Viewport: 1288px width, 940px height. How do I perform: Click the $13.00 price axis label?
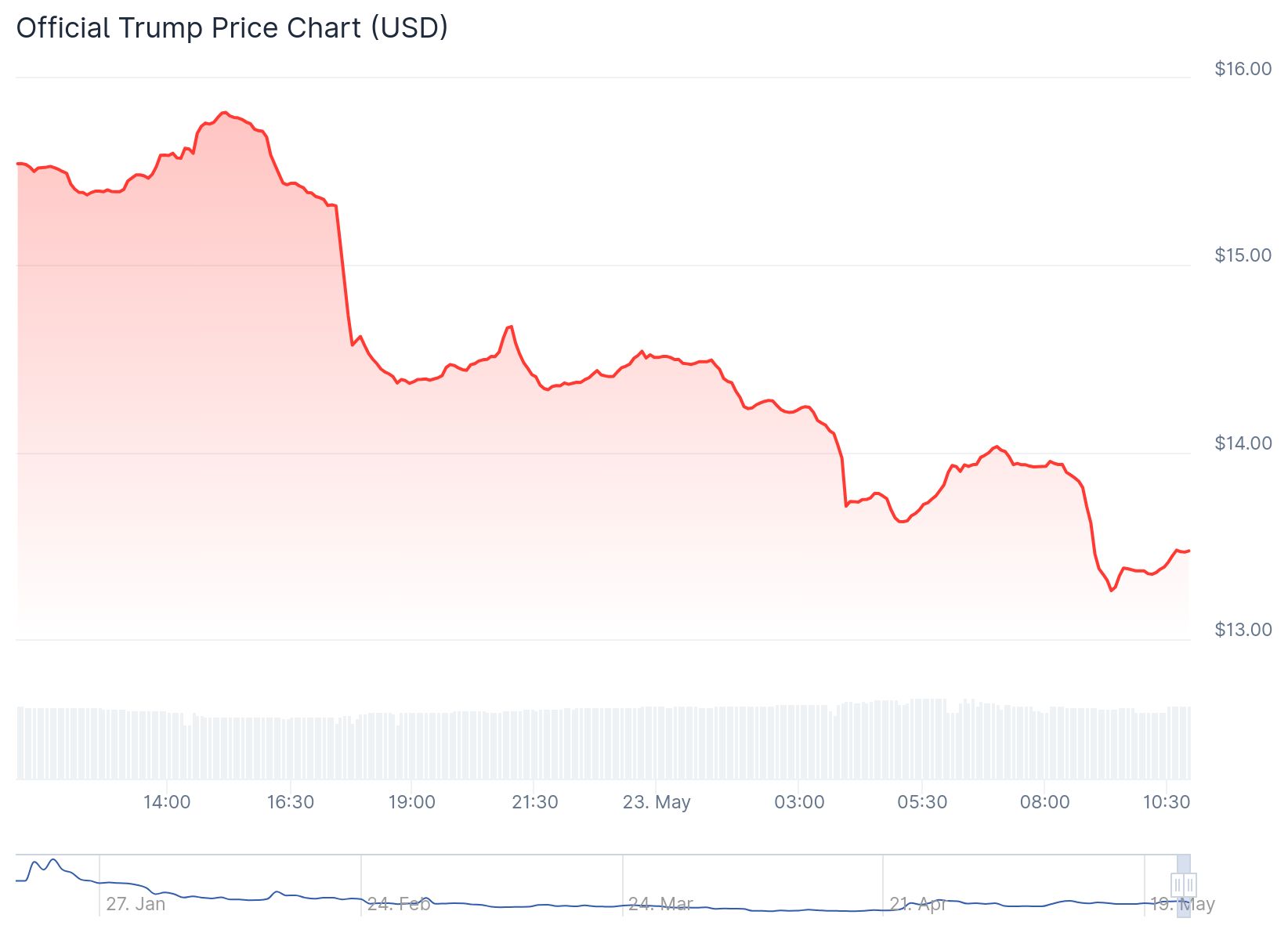pyautogui.click(x=1243, y=630)
